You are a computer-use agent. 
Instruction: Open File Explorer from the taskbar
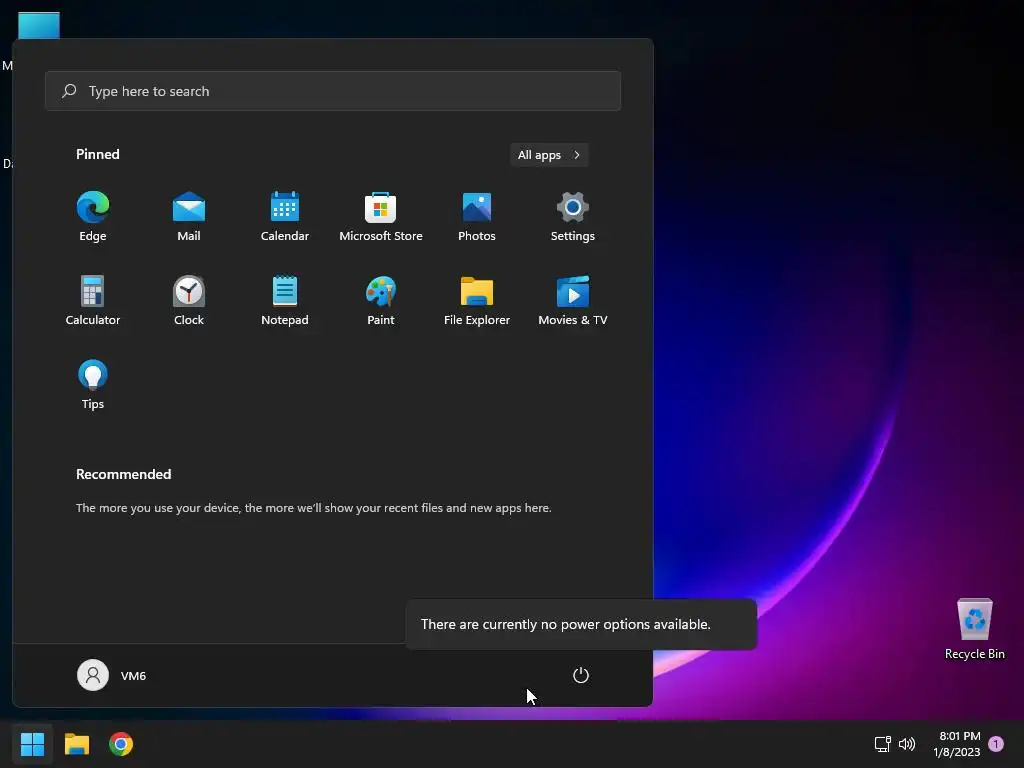(x=76, y=744)
